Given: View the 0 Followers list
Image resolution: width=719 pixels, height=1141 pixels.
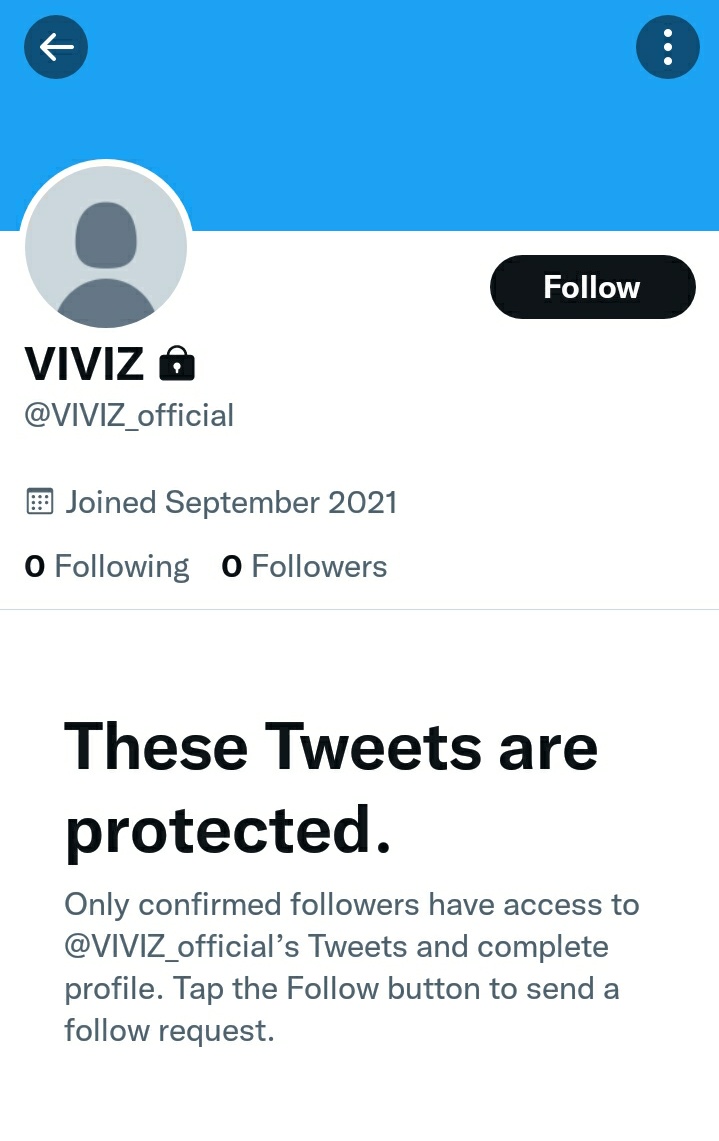Looking at the screenshot, I should click(304, 567).
